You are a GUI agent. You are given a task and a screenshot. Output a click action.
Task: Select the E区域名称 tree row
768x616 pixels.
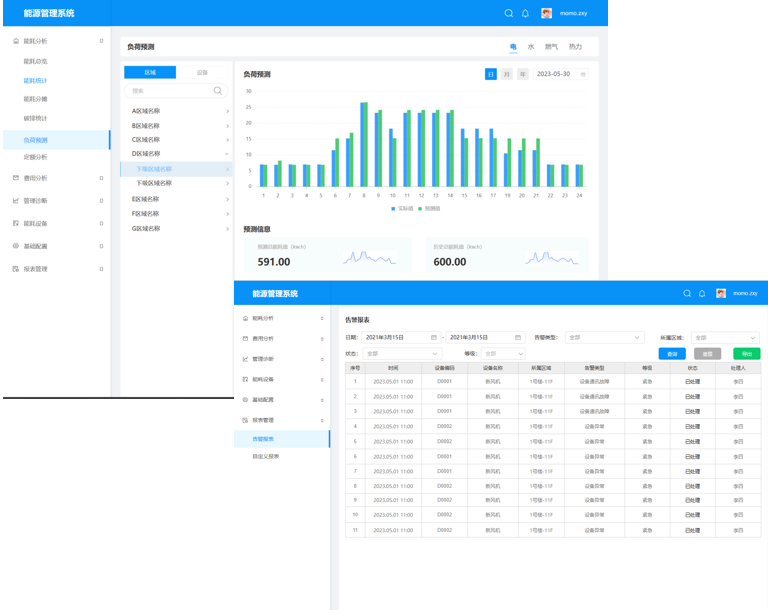click(176, 199)
